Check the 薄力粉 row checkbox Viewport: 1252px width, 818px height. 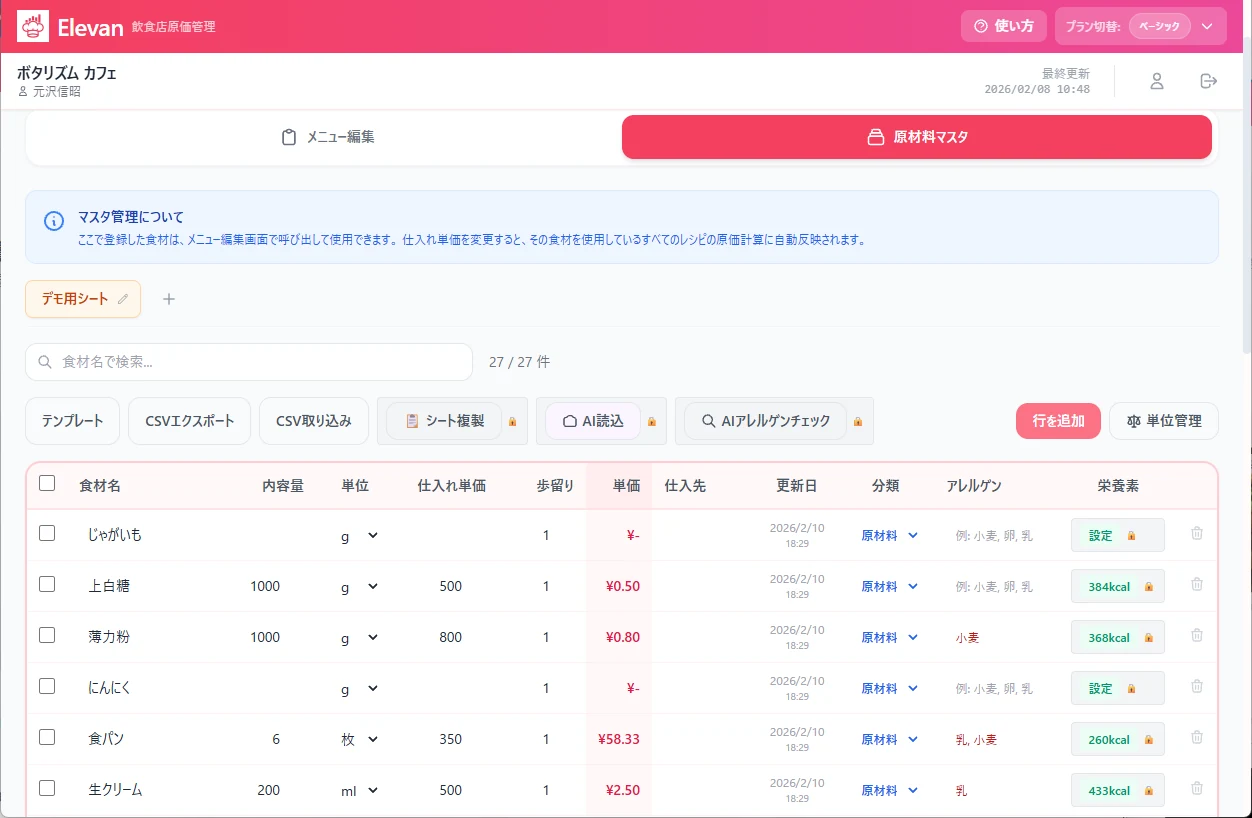[x=47, y=635]
